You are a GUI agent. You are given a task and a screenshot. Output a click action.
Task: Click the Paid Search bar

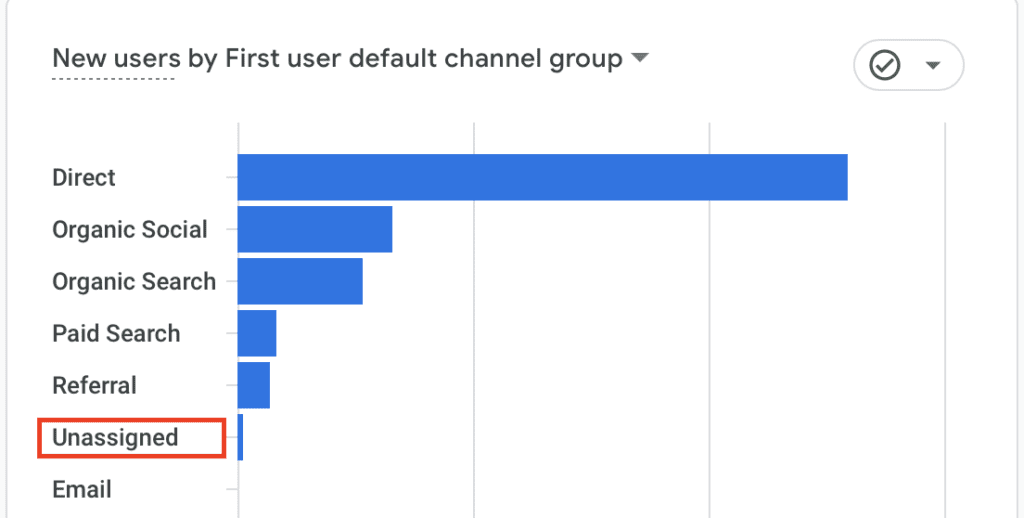tap(257, 333)
